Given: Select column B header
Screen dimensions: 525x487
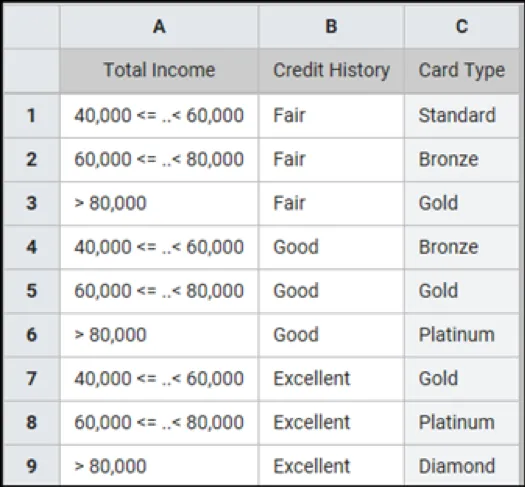Looking at the screenshot, I should click(x=331, y=26).
